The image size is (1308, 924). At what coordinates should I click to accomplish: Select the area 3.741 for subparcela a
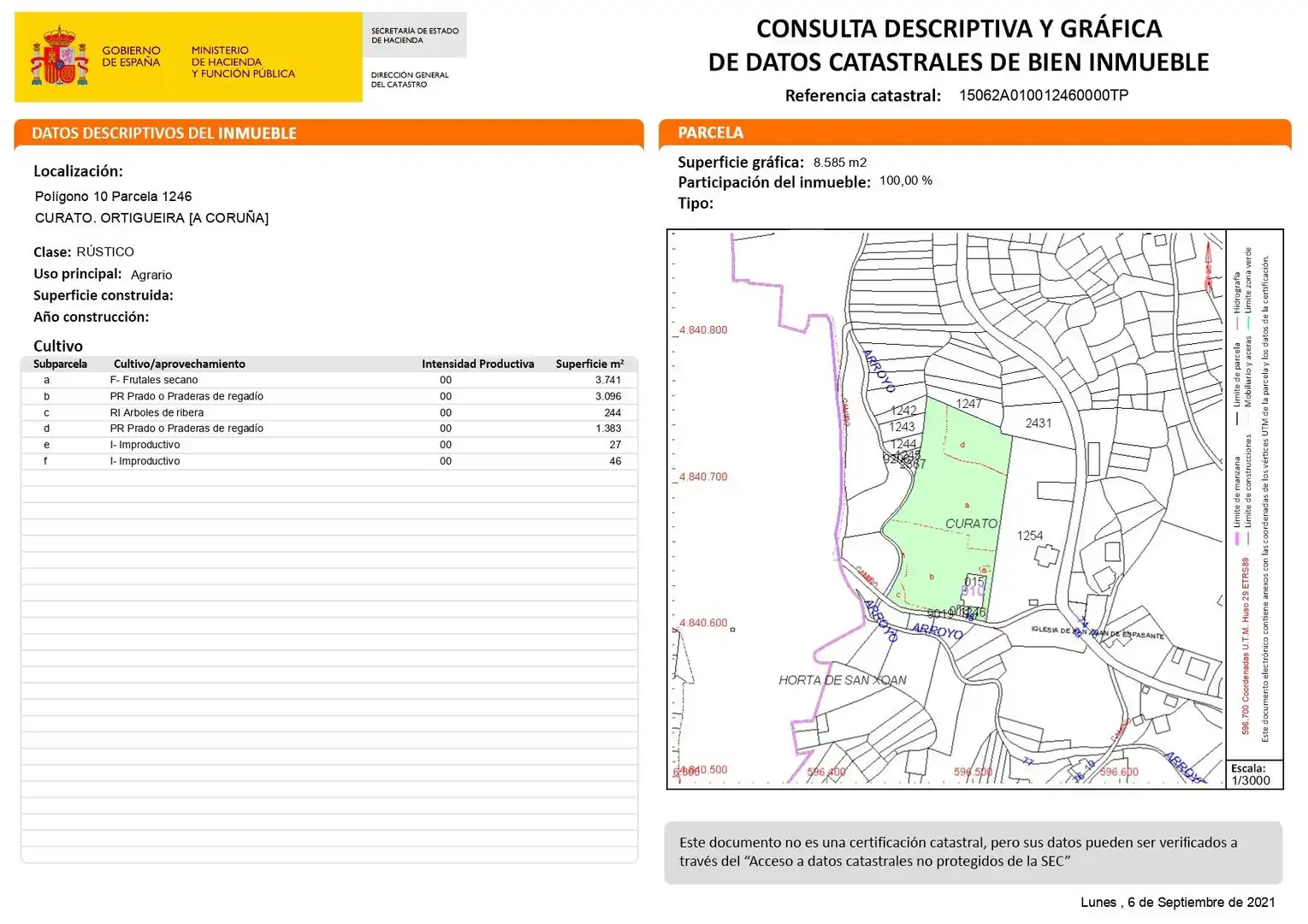click(608, 380)
